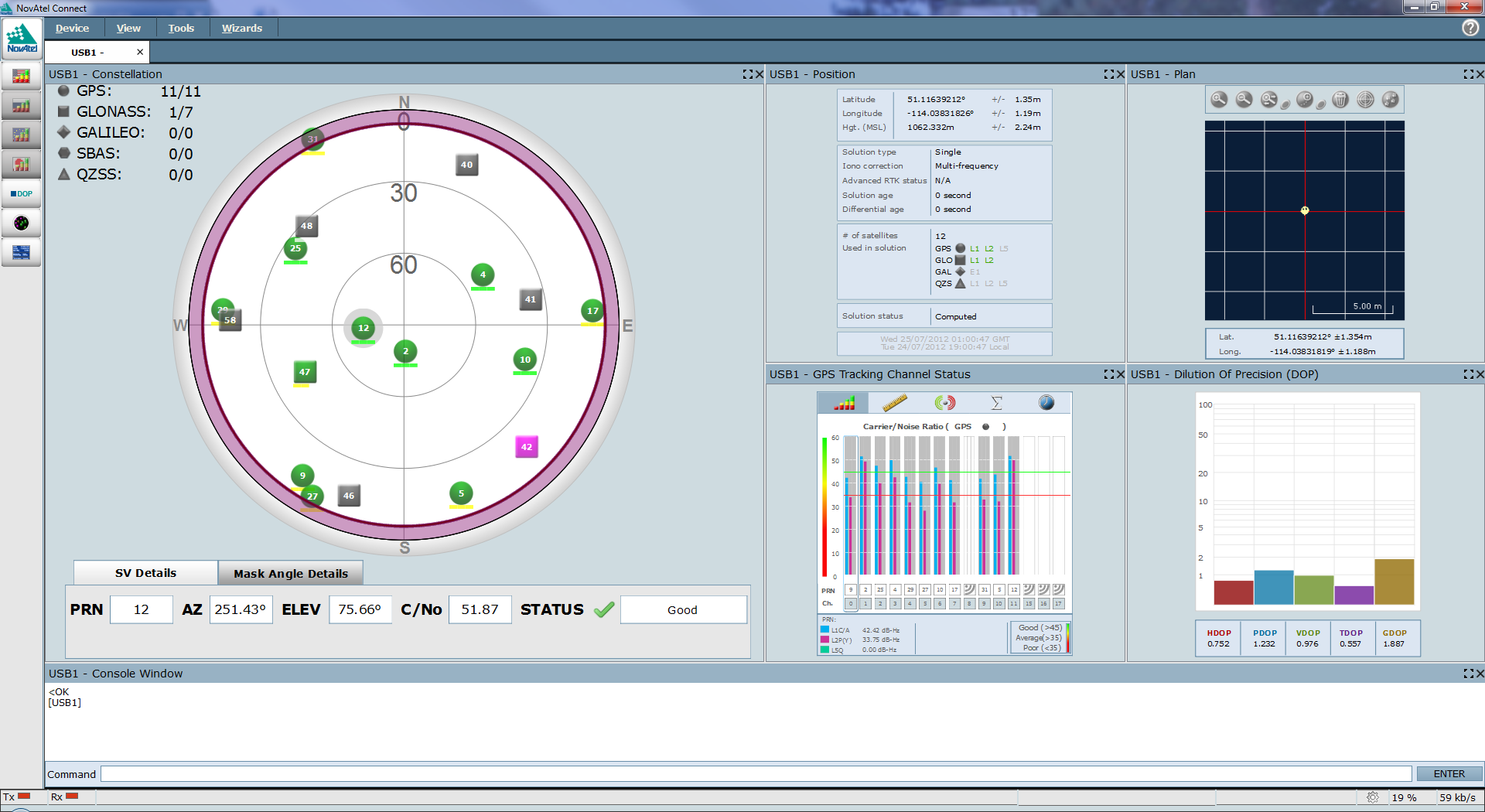Select the ruler icon in Tracking Status
This screenshot has width=1485, height=812.
[x=894, y=403]
